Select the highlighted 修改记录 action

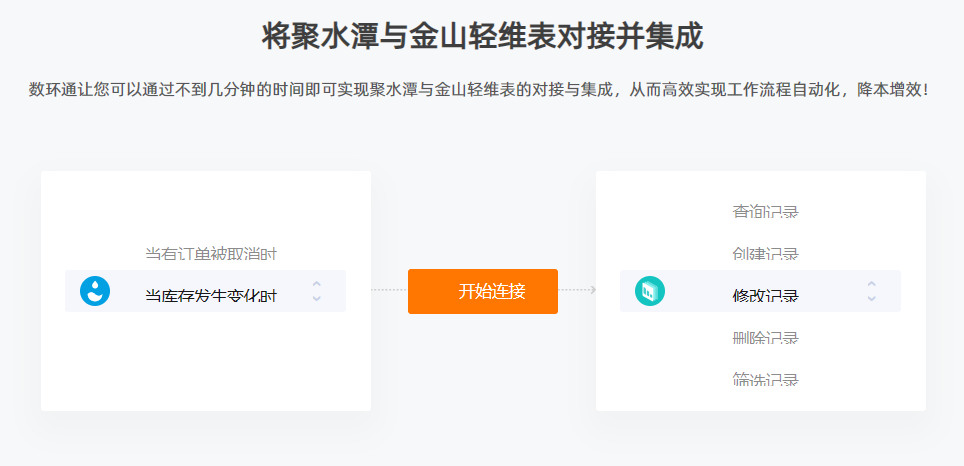pos(760,291)
